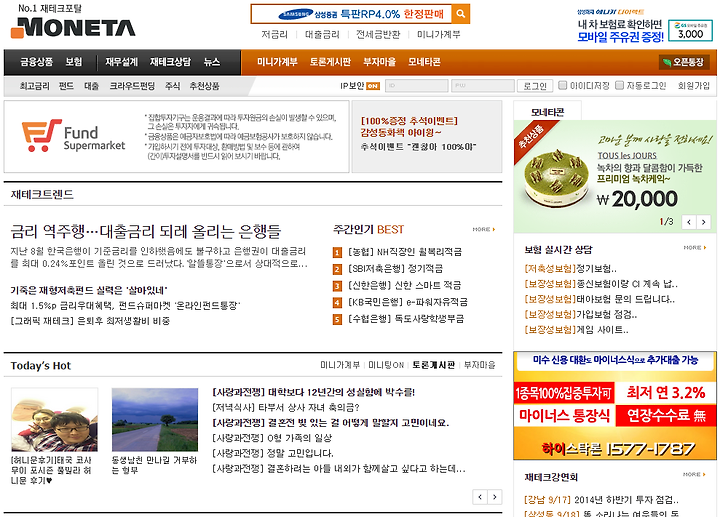
Task: Select the 펀드 submenu item
Action: (x=67, y=86)
